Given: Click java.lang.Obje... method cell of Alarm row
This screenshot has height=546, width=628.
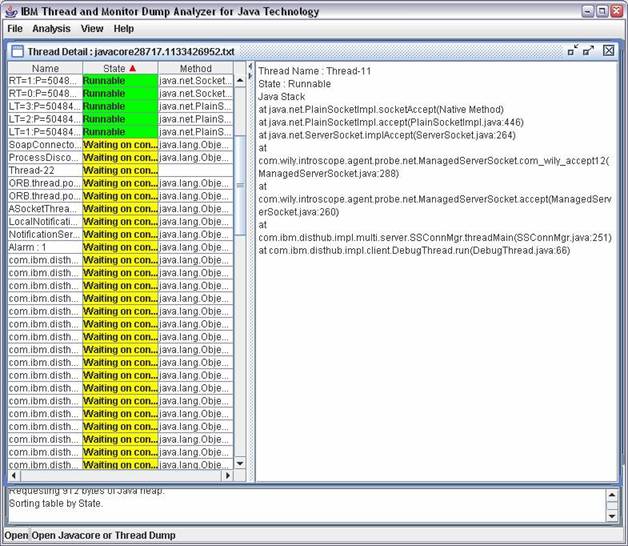Looking at the screenshot, I should click(x=195, y=247).
